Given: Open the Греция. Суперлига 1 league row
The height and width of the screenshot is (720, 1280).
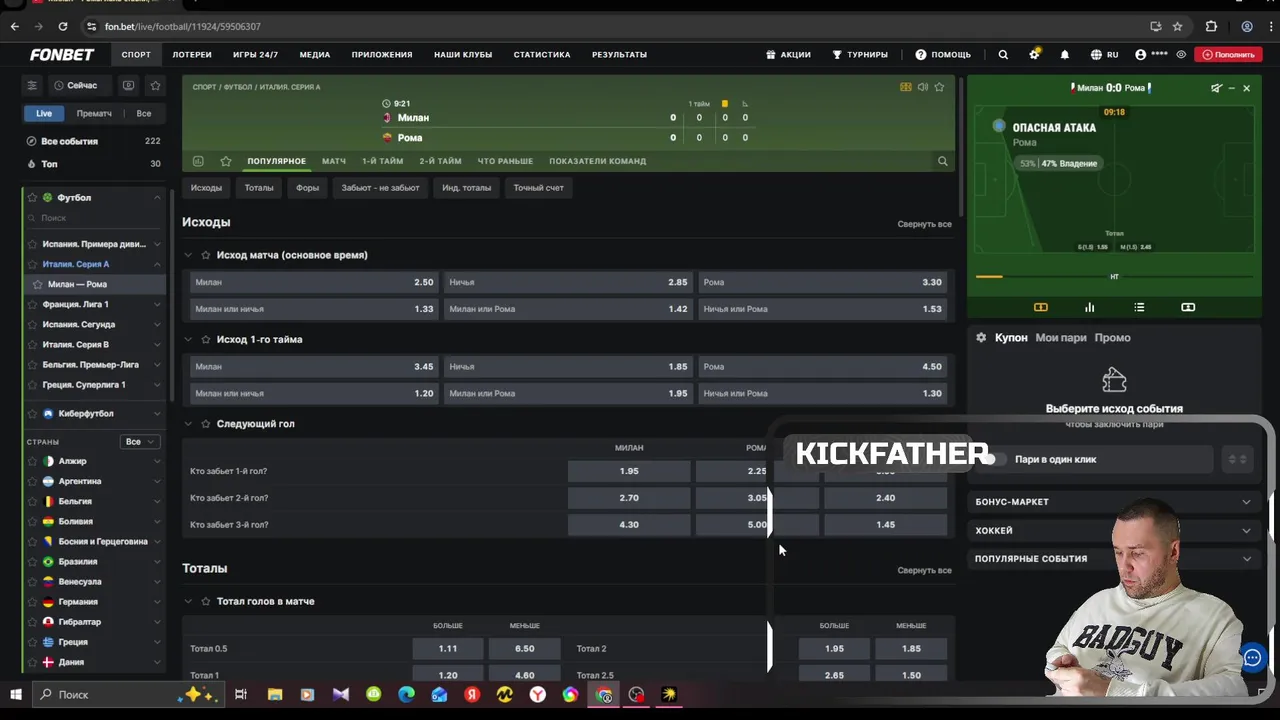Looking at the screenshot, I should coord(95,385).
